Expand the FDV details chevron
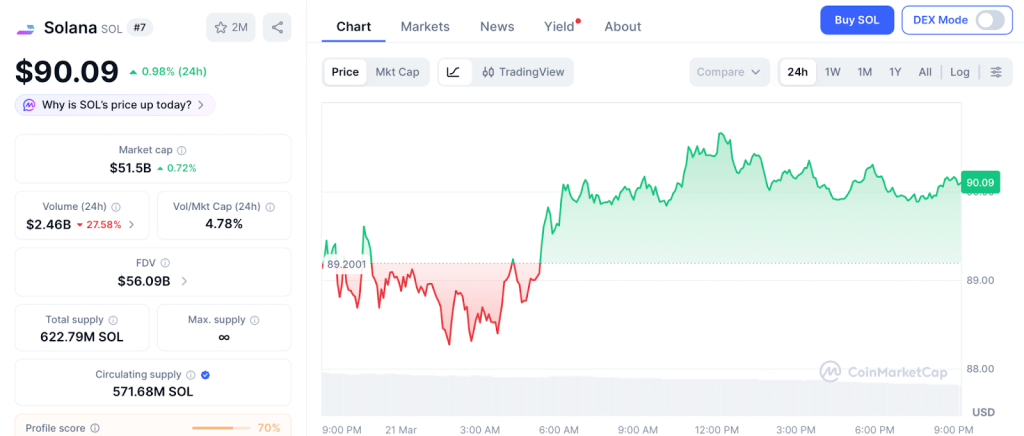1024x436 pixels. click(x=184, y=281)
